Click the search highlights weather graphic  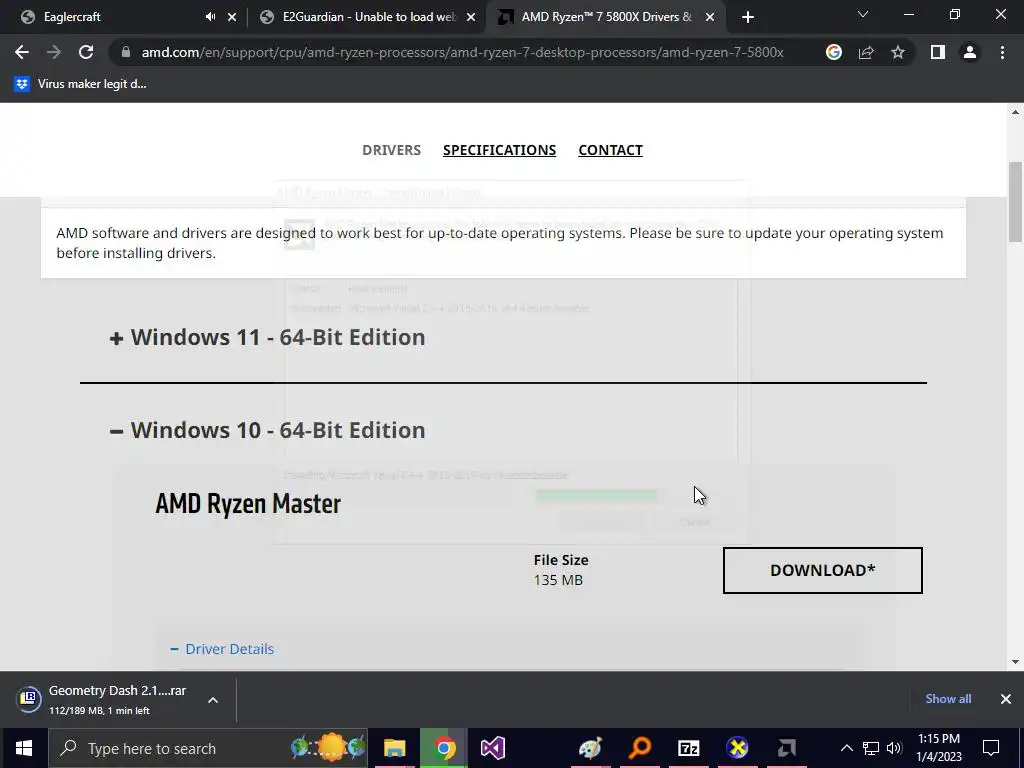coord(328,748)
